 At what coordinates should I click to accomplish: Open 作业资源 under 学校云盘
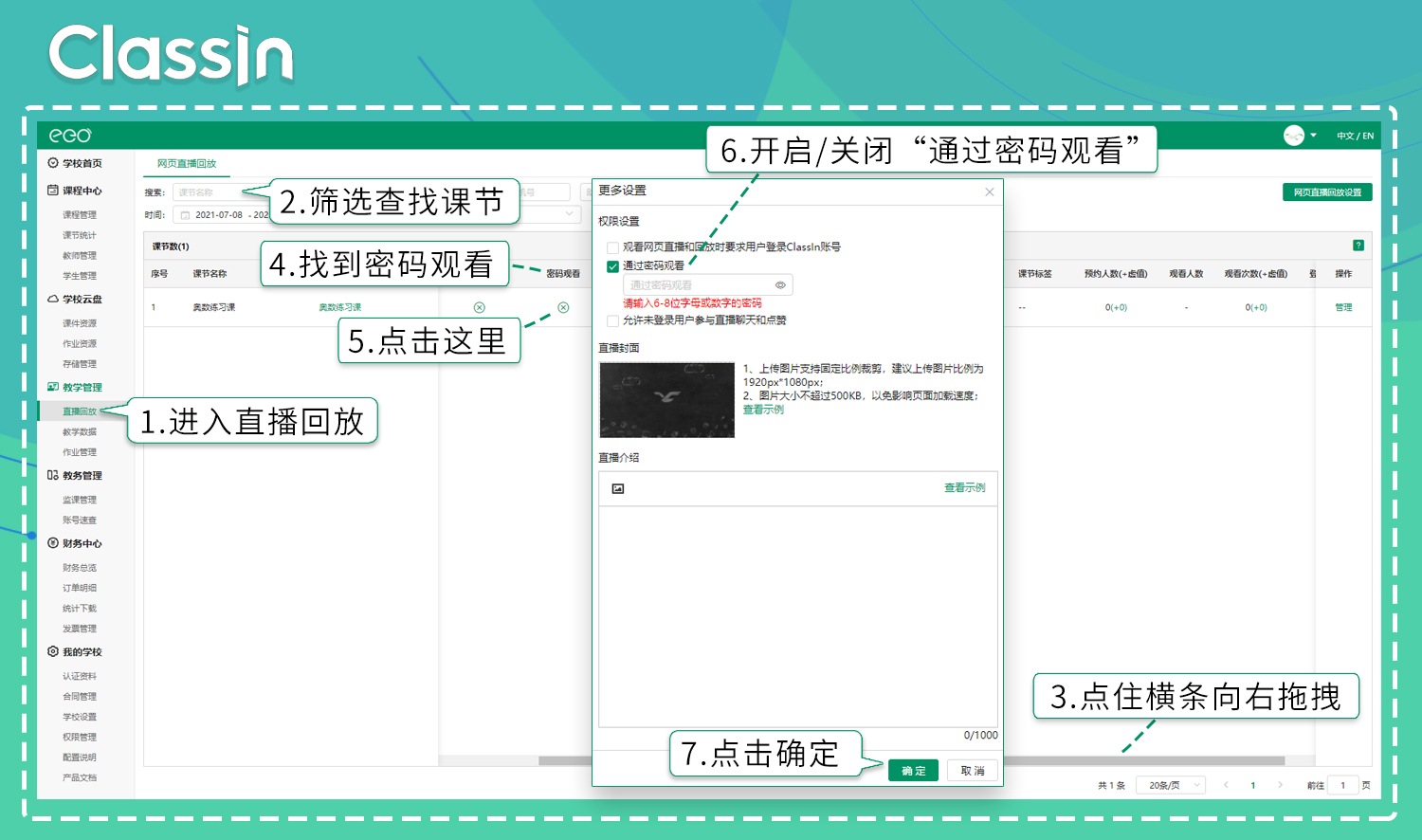tap(80, 344)
